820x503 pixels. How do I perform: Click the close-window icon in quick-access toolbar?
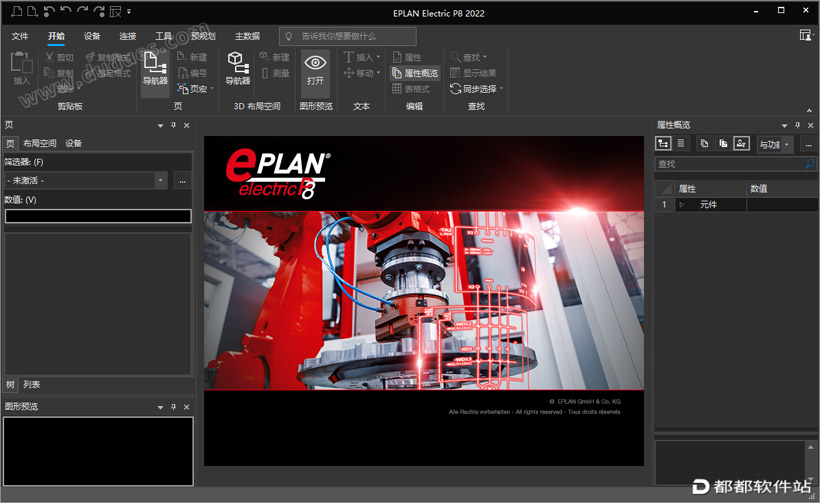[x=115, y=11]
